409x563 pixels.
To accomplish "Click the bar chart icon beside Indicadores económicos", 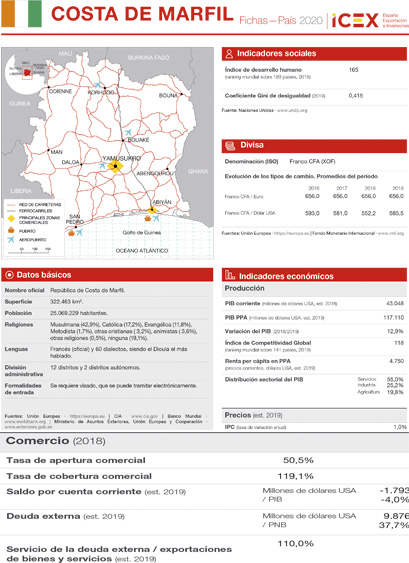I will point(230,275).
